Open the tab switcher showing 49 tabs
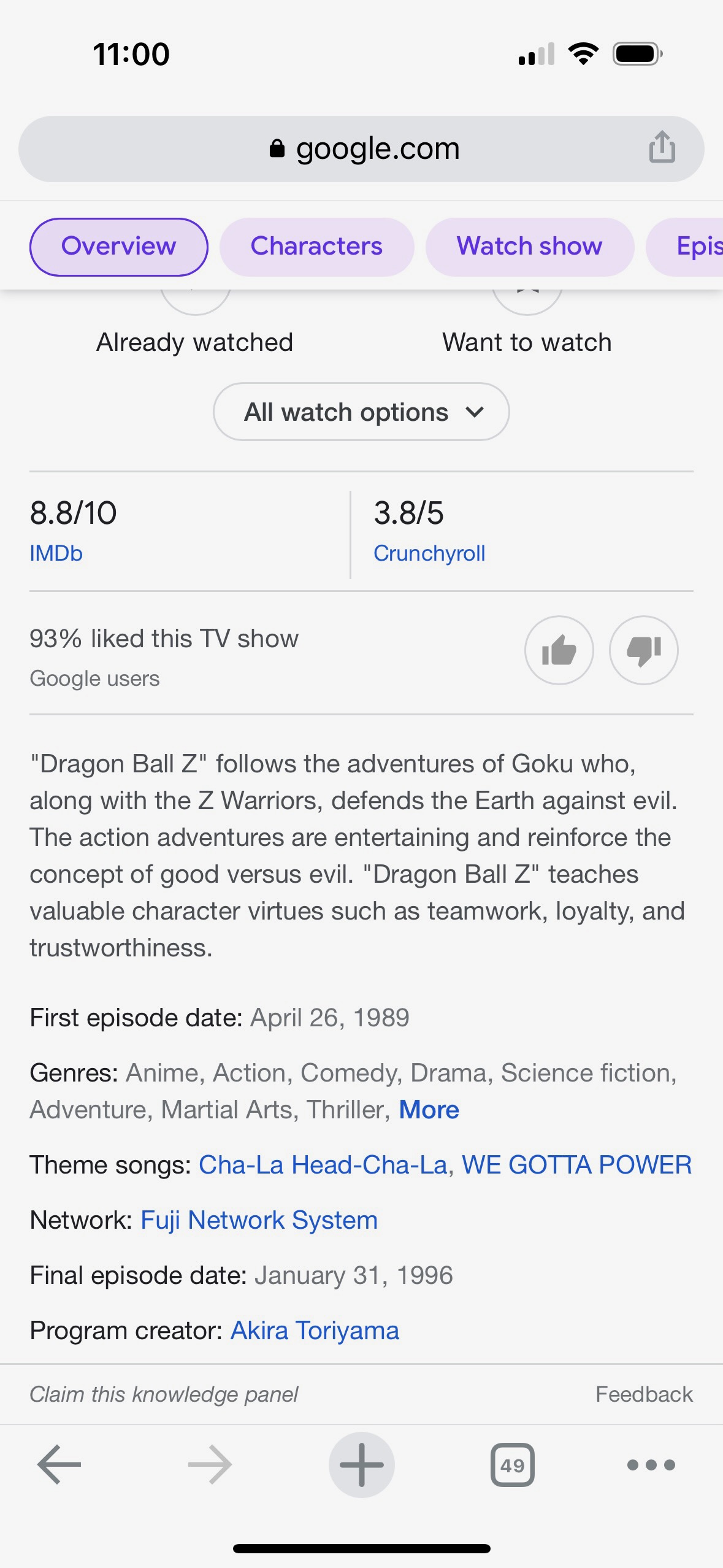The image size is (723, 1568). (512, 1464)
